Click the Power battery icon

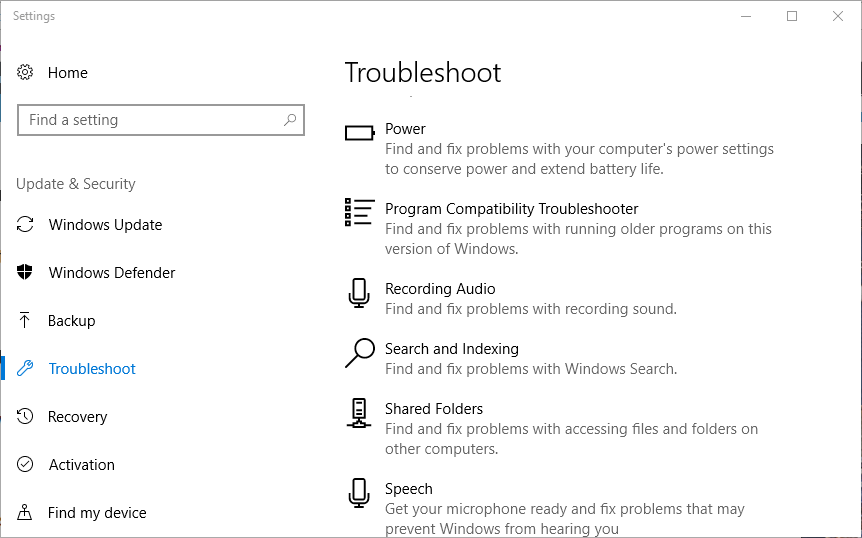click(360, 132)
